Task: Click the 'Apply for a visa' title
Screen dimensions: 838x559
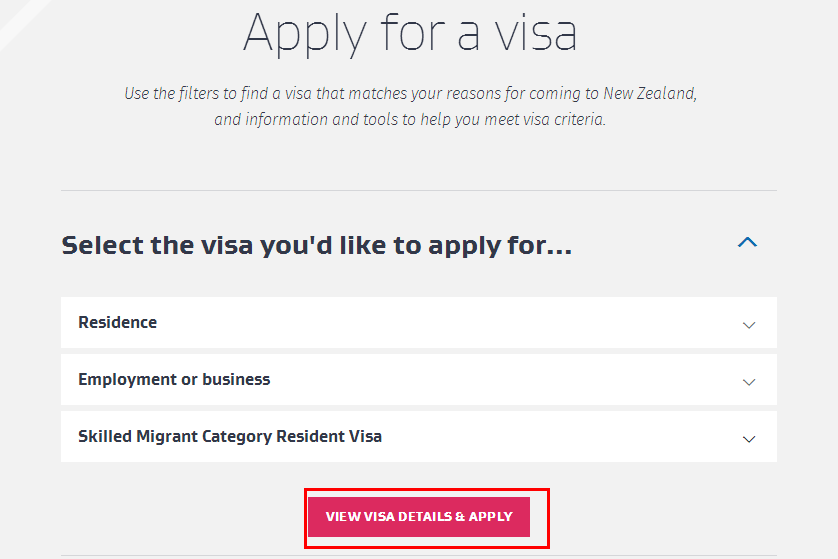Action: [410, 33]
